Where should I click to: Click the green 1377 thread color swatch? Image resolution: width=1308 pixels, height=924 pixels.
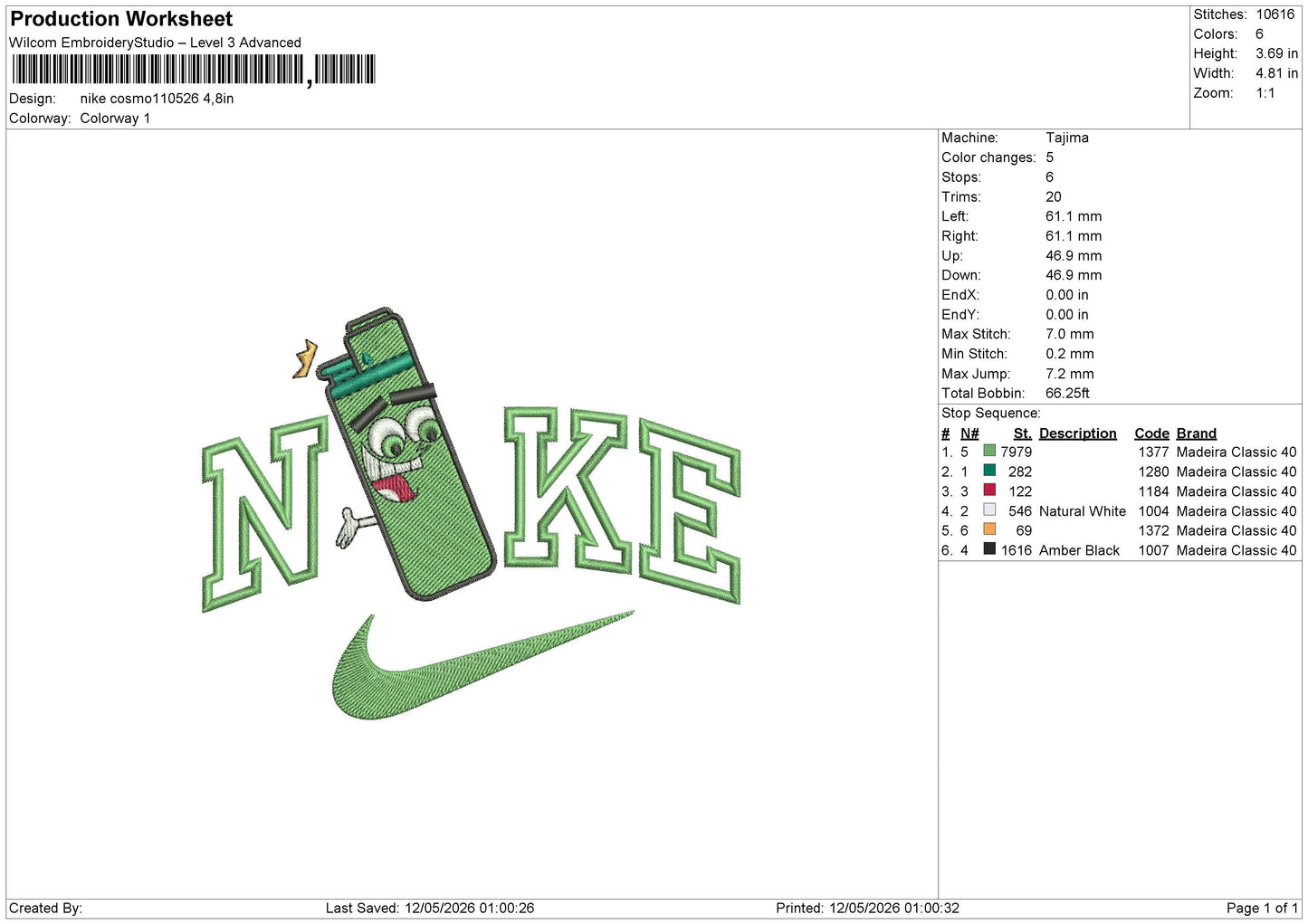[x=989, y=451]
